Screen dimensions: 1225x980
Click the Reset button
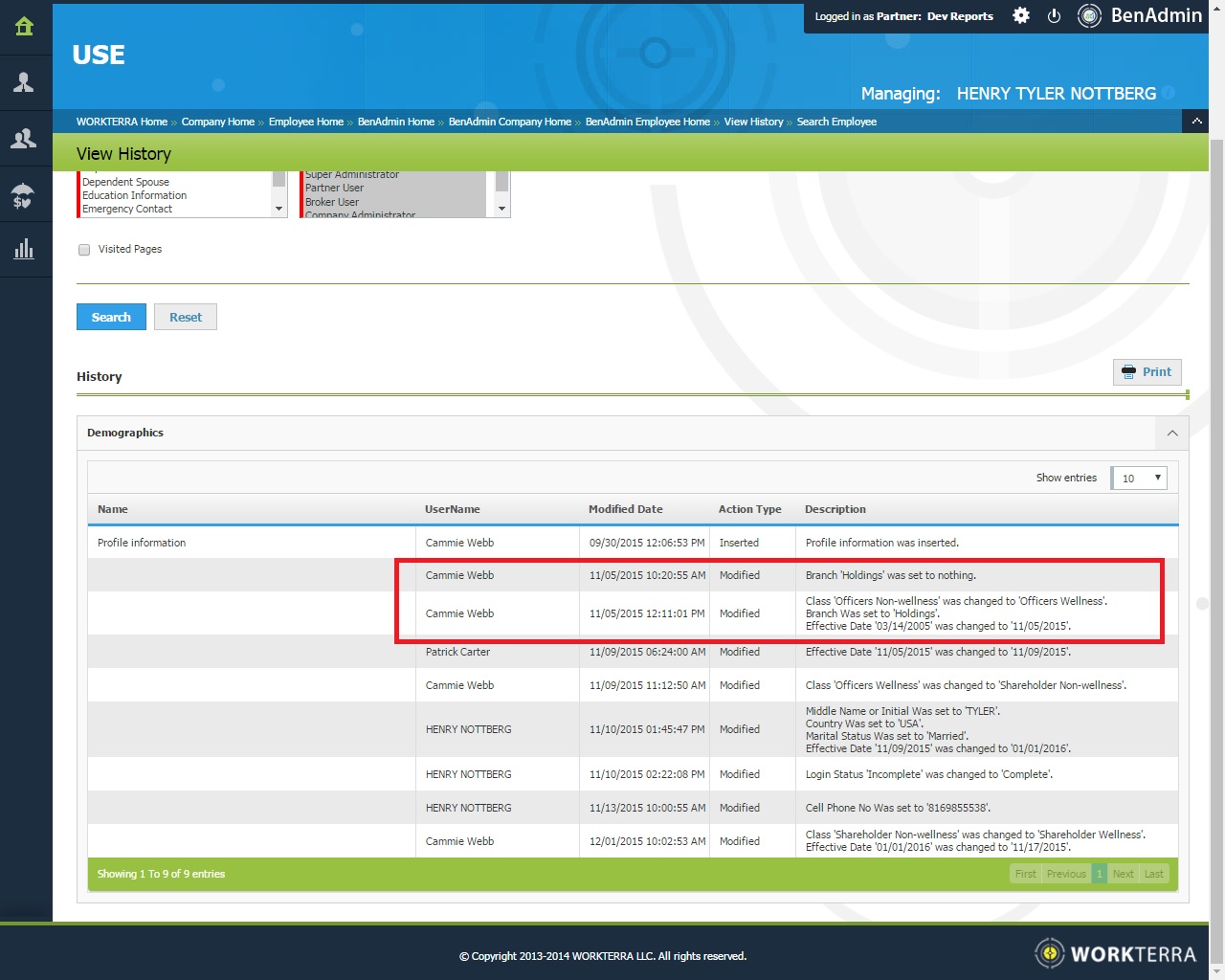186,318
